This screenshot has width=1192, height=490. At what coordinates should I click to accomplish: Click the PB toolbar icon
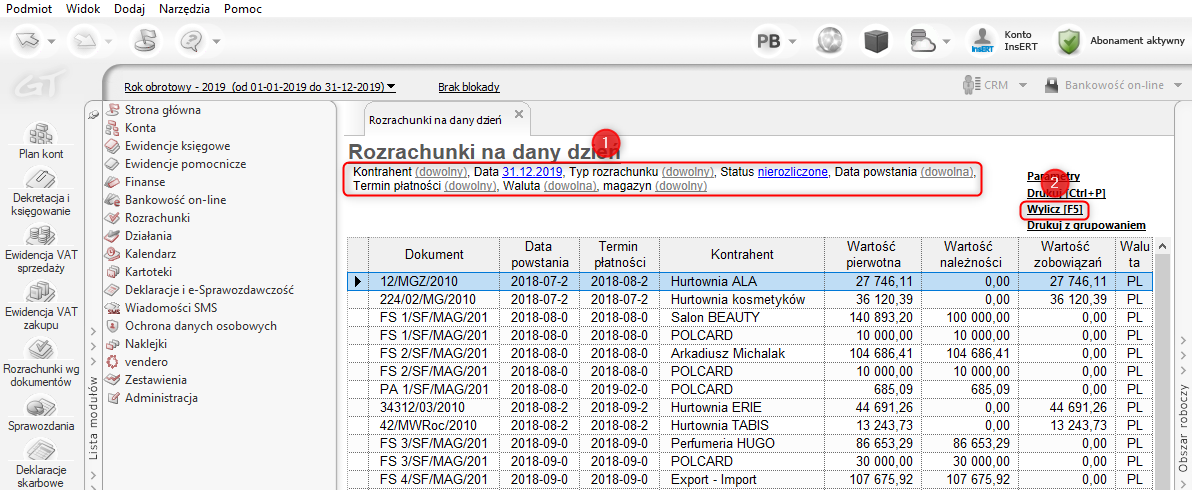click(x=768, y=41)
